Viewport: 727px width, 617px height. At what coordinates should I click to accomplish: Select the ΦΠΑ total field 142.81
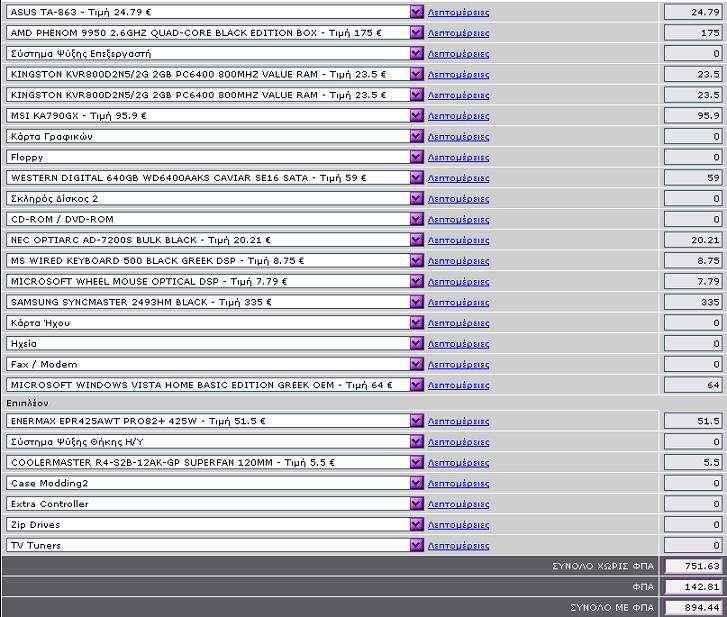(693, 587)
